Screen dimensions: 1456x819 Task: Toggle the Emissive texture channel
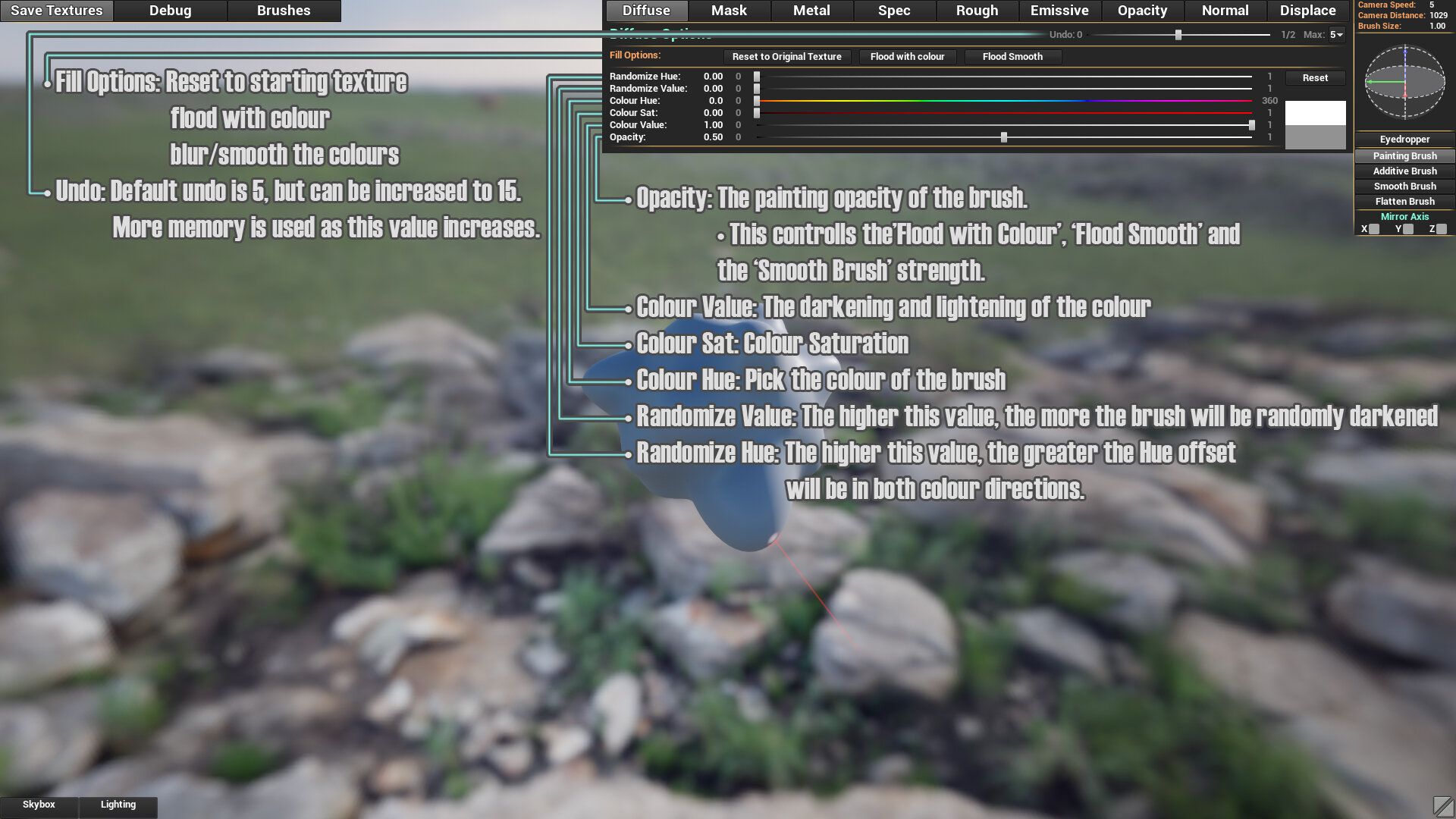1058,11
